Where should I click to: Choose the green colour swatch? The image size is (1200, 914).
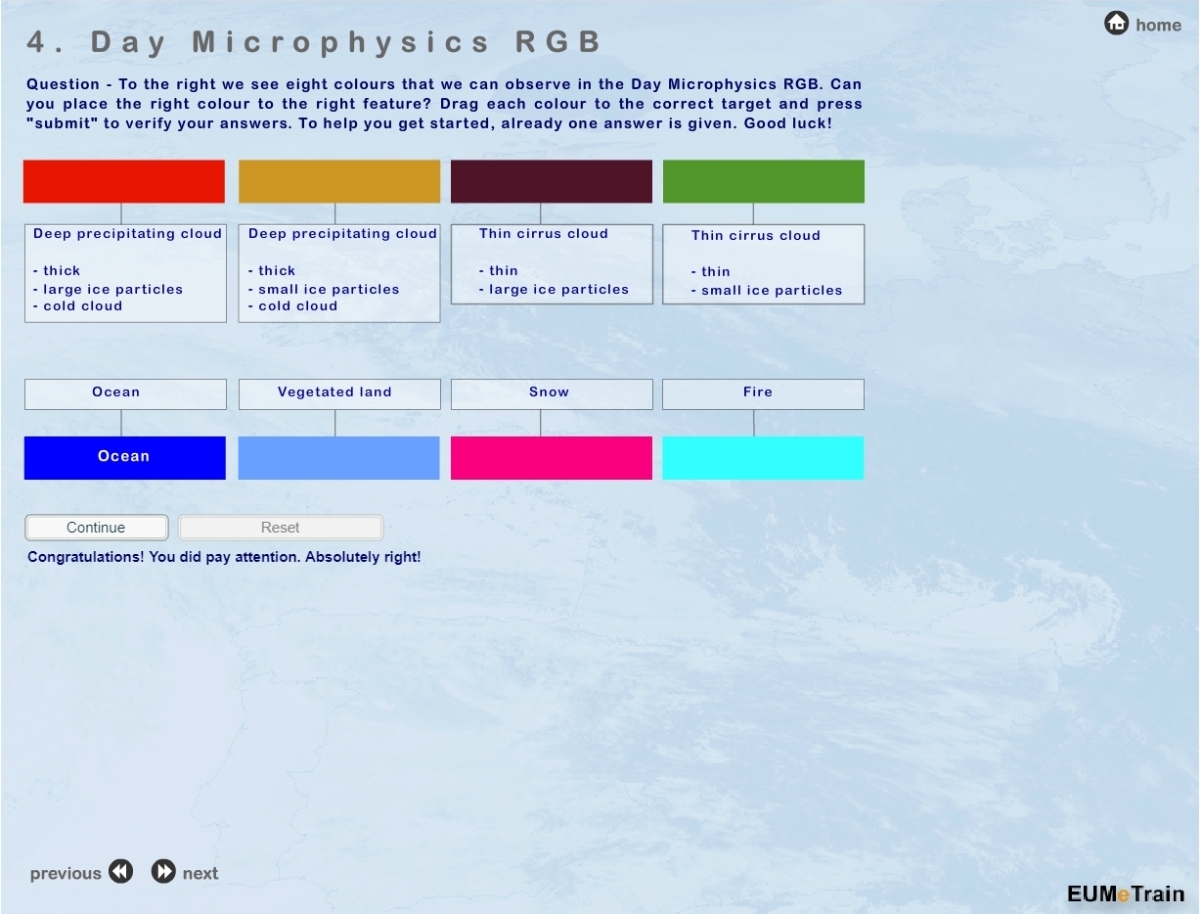(x=763, y=181)
